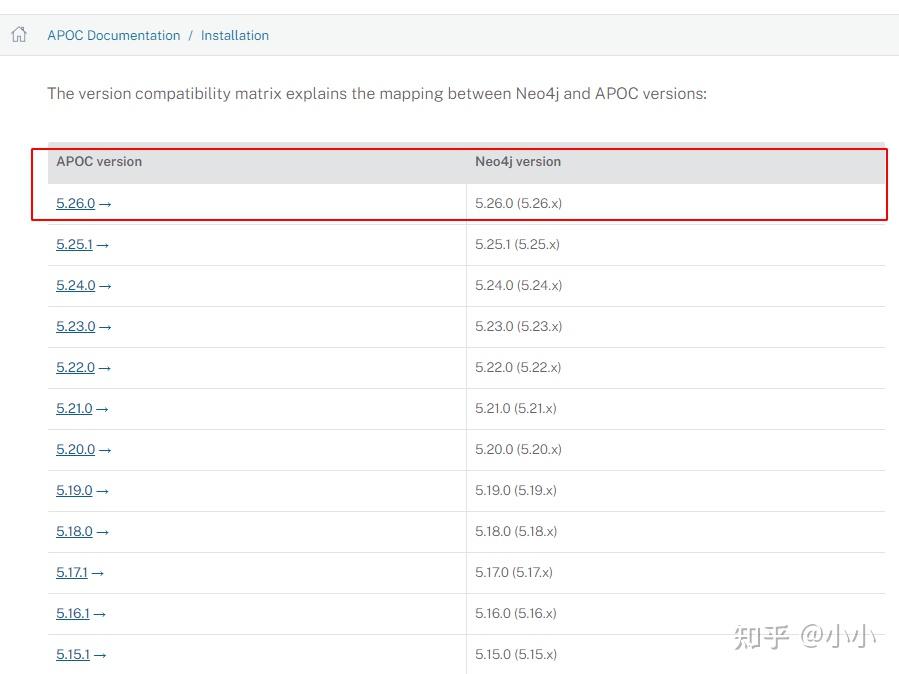Click the Neo4j version column header
This screenshot has height=674, width=899.
[518, 161]
